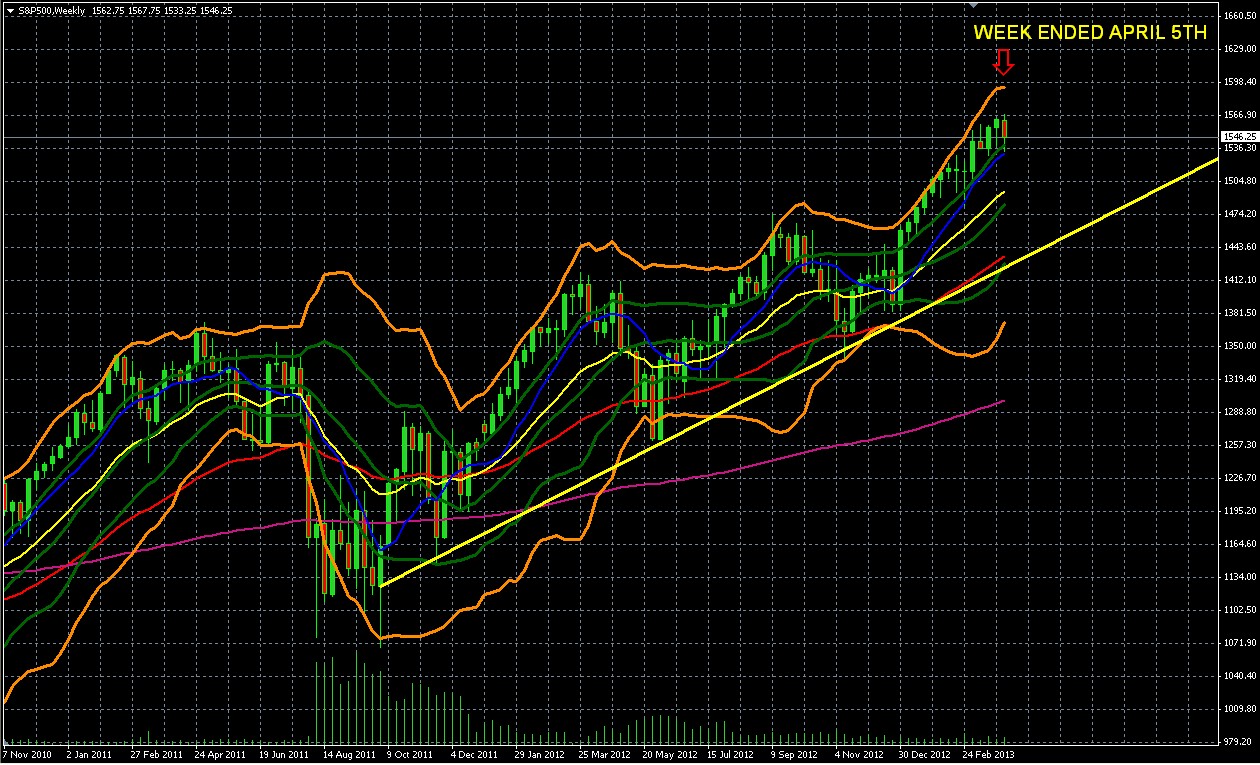Click the 1288.80 price axis label
Screen dimensions: 1260x765
pyautogui.click(x=1239, y=412)
